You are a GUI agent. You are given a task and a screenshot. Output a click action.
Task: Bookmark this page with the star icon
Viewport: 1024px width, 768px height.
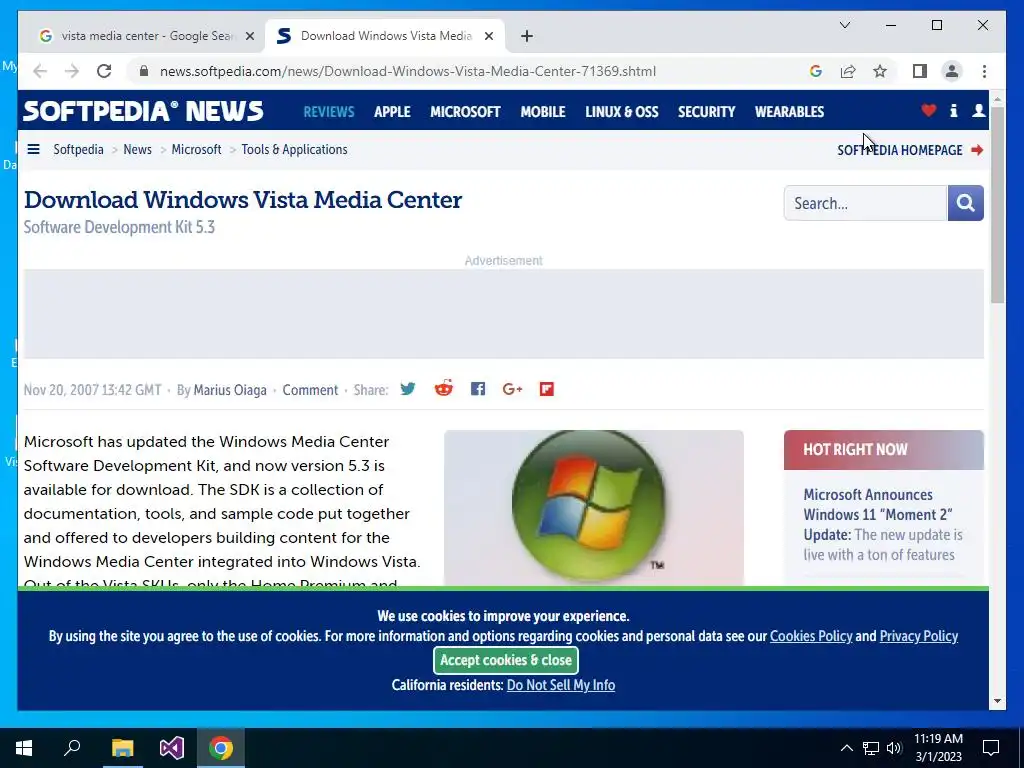[x=880, y=71]
